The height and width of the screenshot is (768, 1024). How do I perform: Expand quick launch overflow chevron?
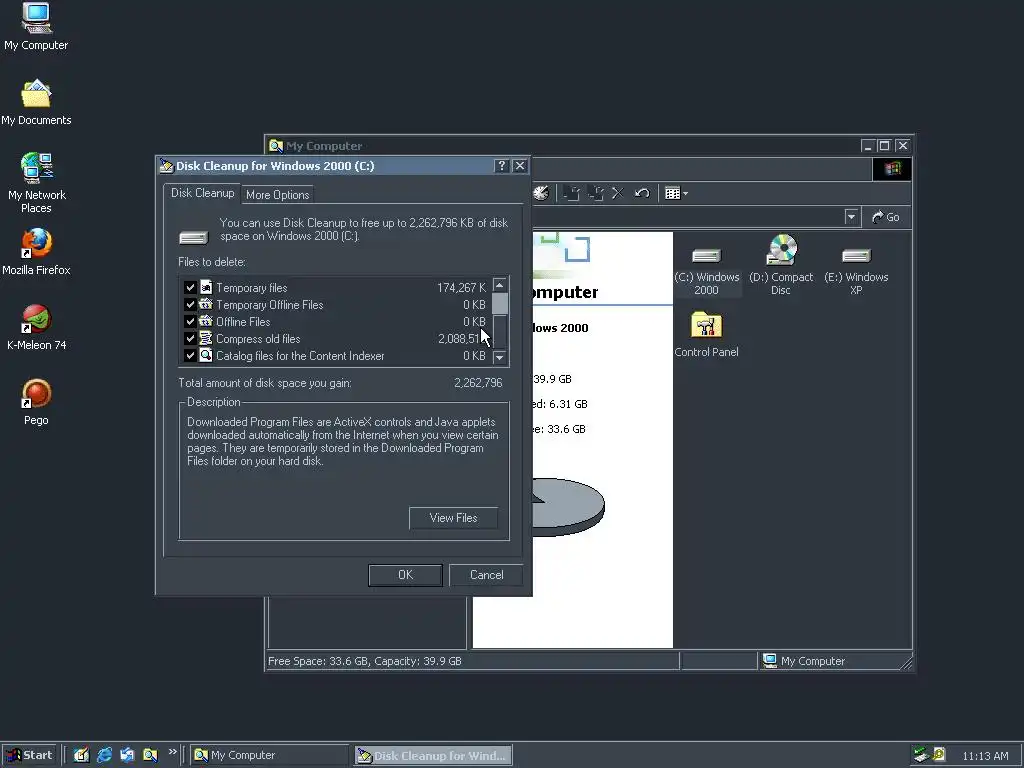tap(172, 752)
